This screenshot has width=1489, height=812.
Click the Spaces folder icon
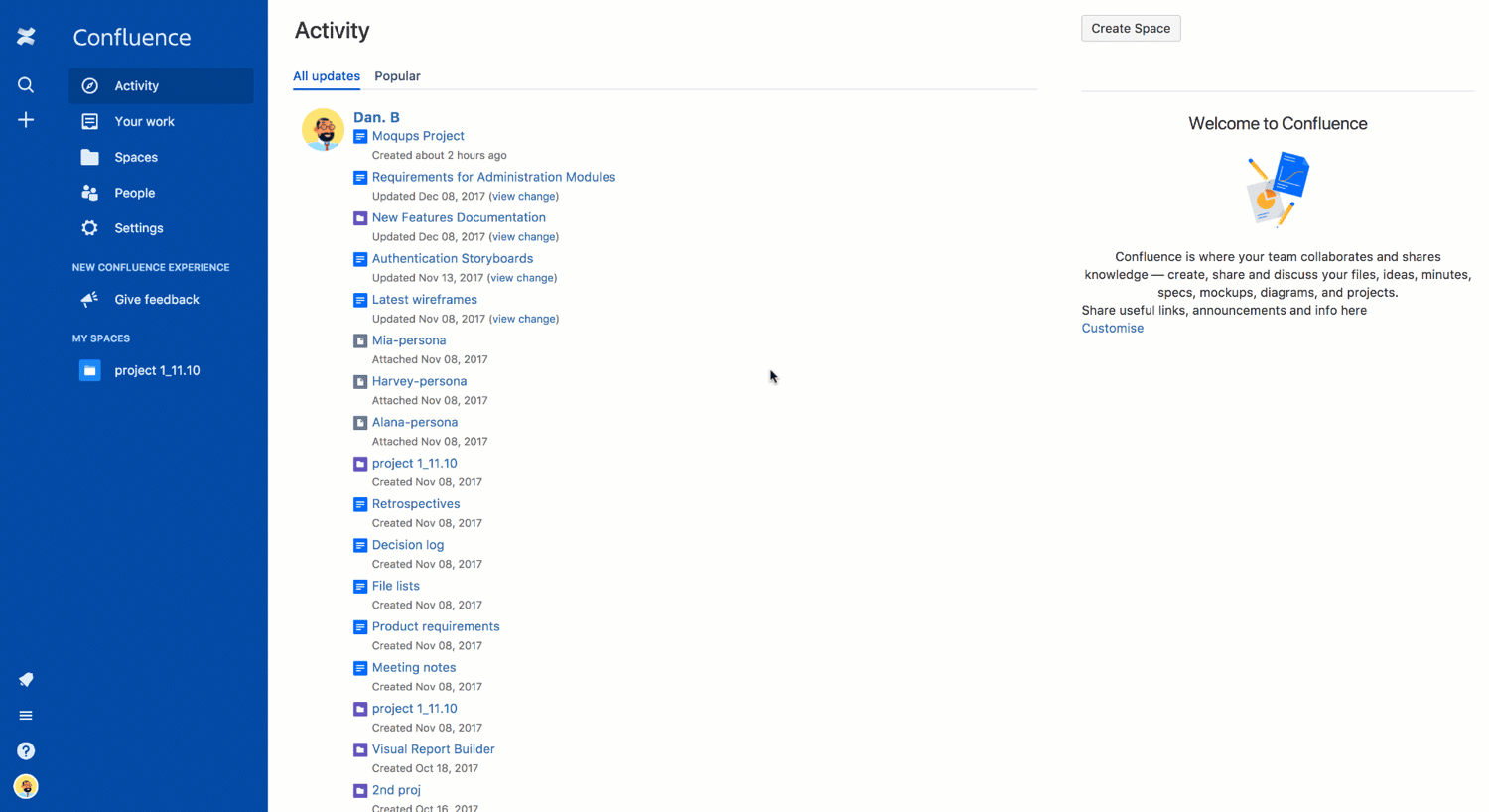(x=89, y=157)
